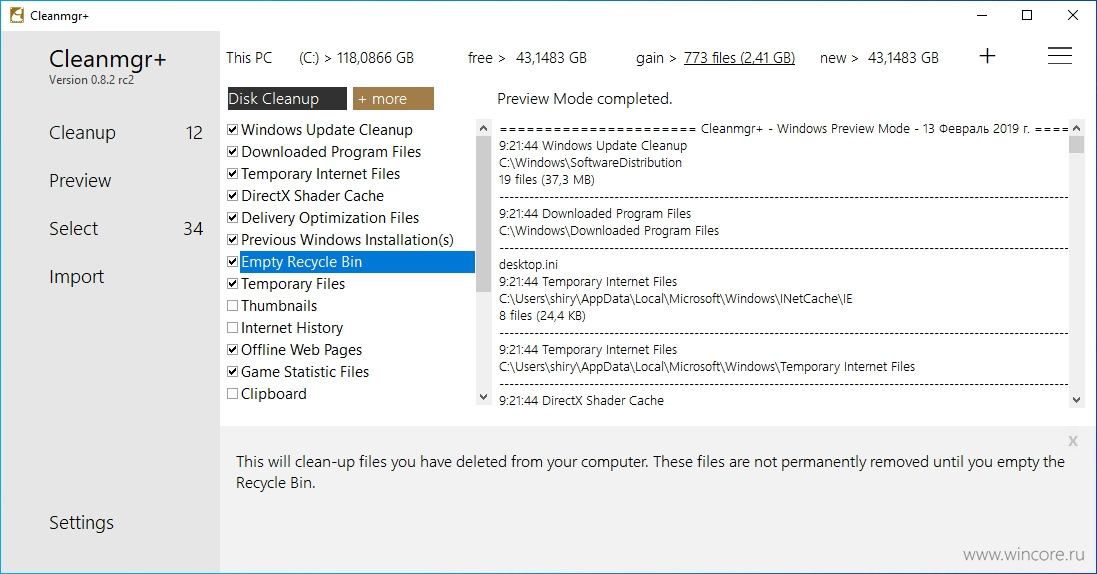1097x574 pixels.
Task: Toggle the Windows Update Cleanup checkbox
Action: 232,130
